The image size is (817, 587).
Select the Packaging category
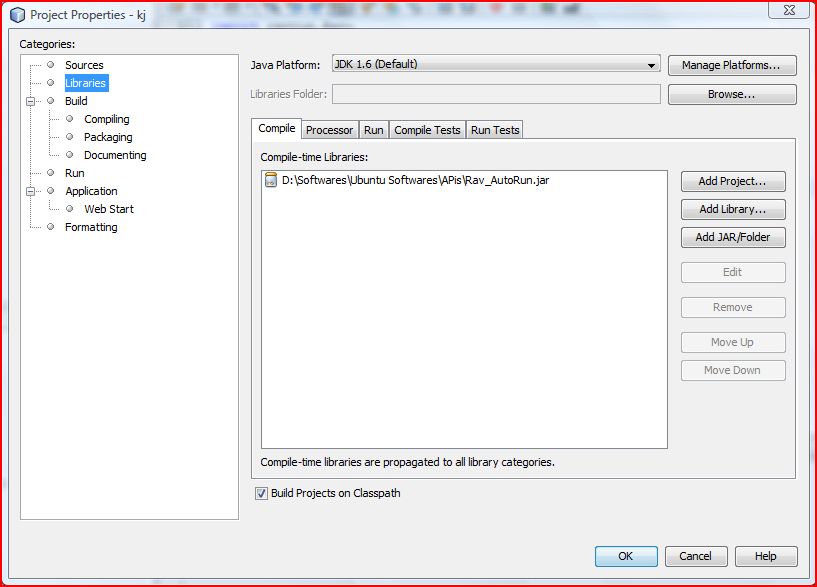pyautogui.click(x=108, y=137)
